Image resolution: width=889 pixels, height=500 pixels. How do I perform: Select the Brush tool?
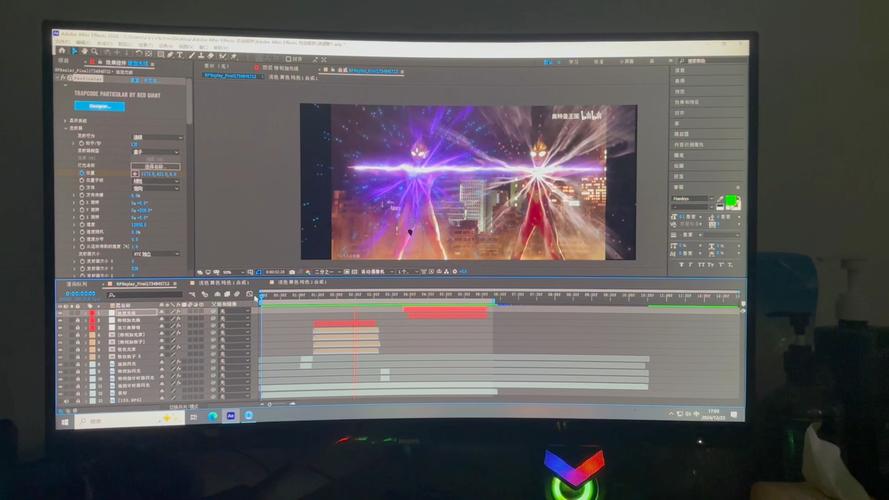click(x=192, y=56)
